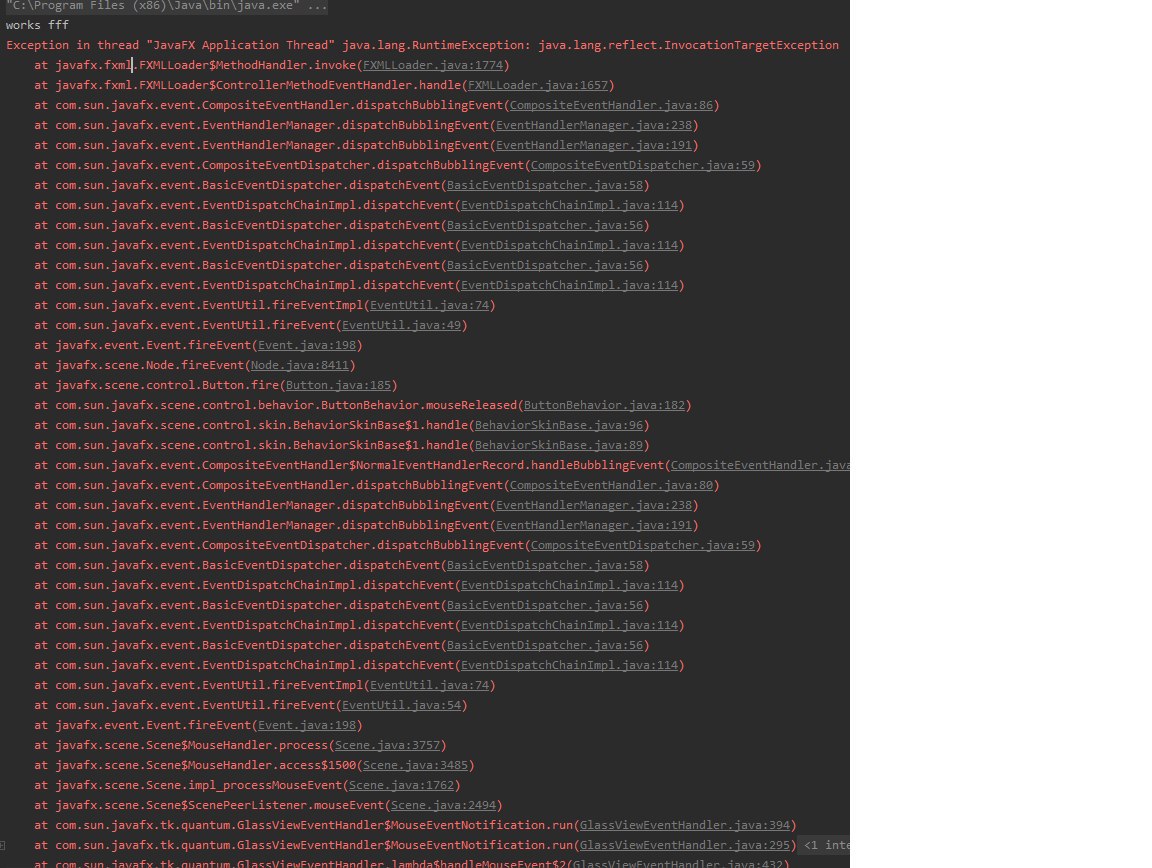Open the FXMLLoader.java:1774 stack trace link
The width and height of the screenshot is (1152, 868).
pyautogui.click(x=433, y=65)
